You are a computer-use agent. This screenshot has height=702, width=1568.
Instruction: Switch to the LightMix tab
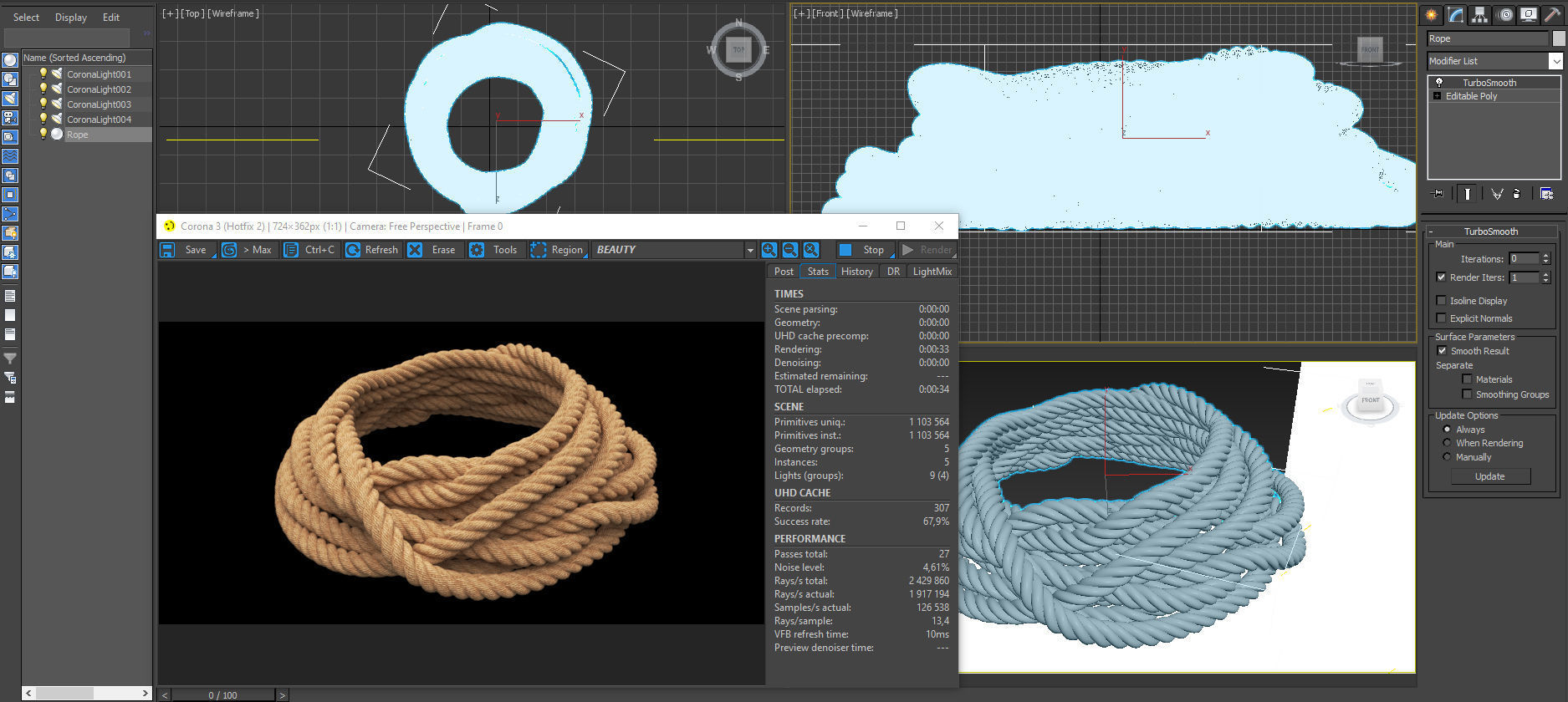coord(932,271)
